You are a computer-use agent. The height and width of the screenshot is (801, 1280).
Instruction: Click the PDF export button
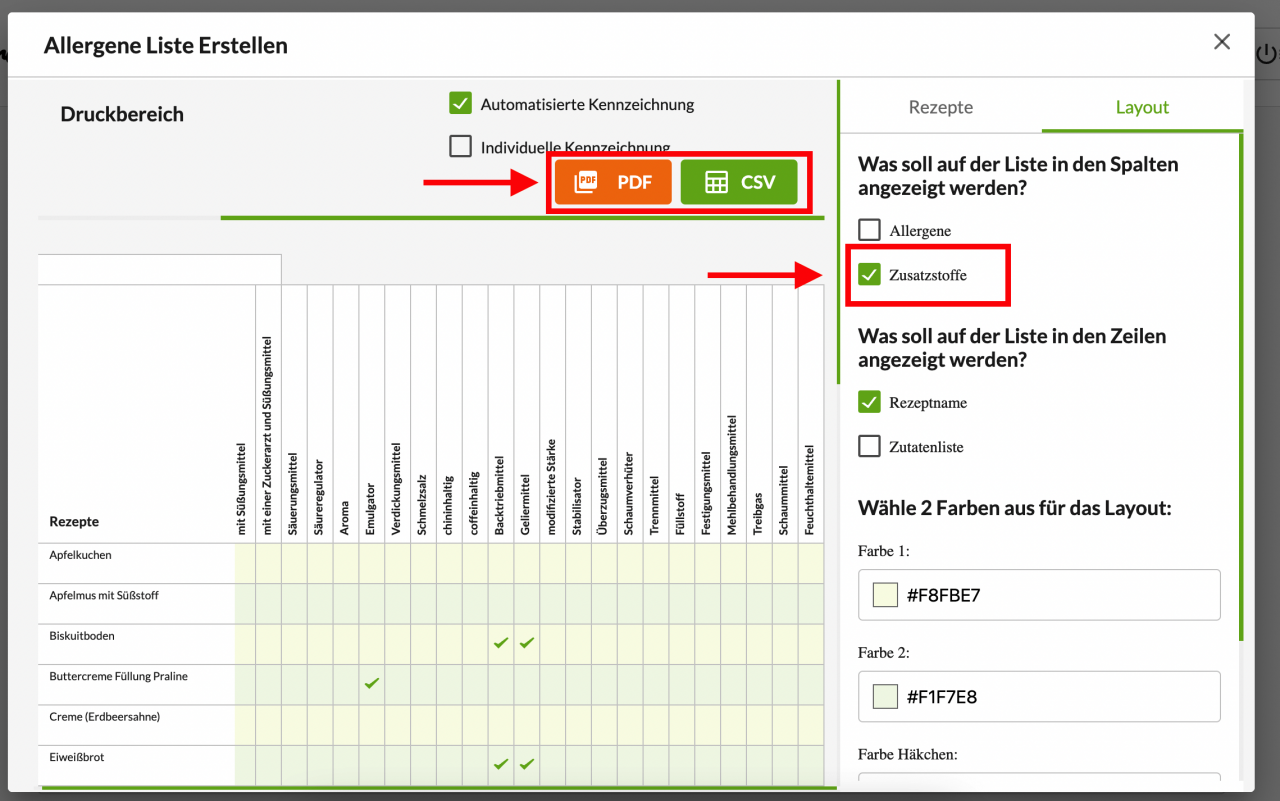(613, 182)
